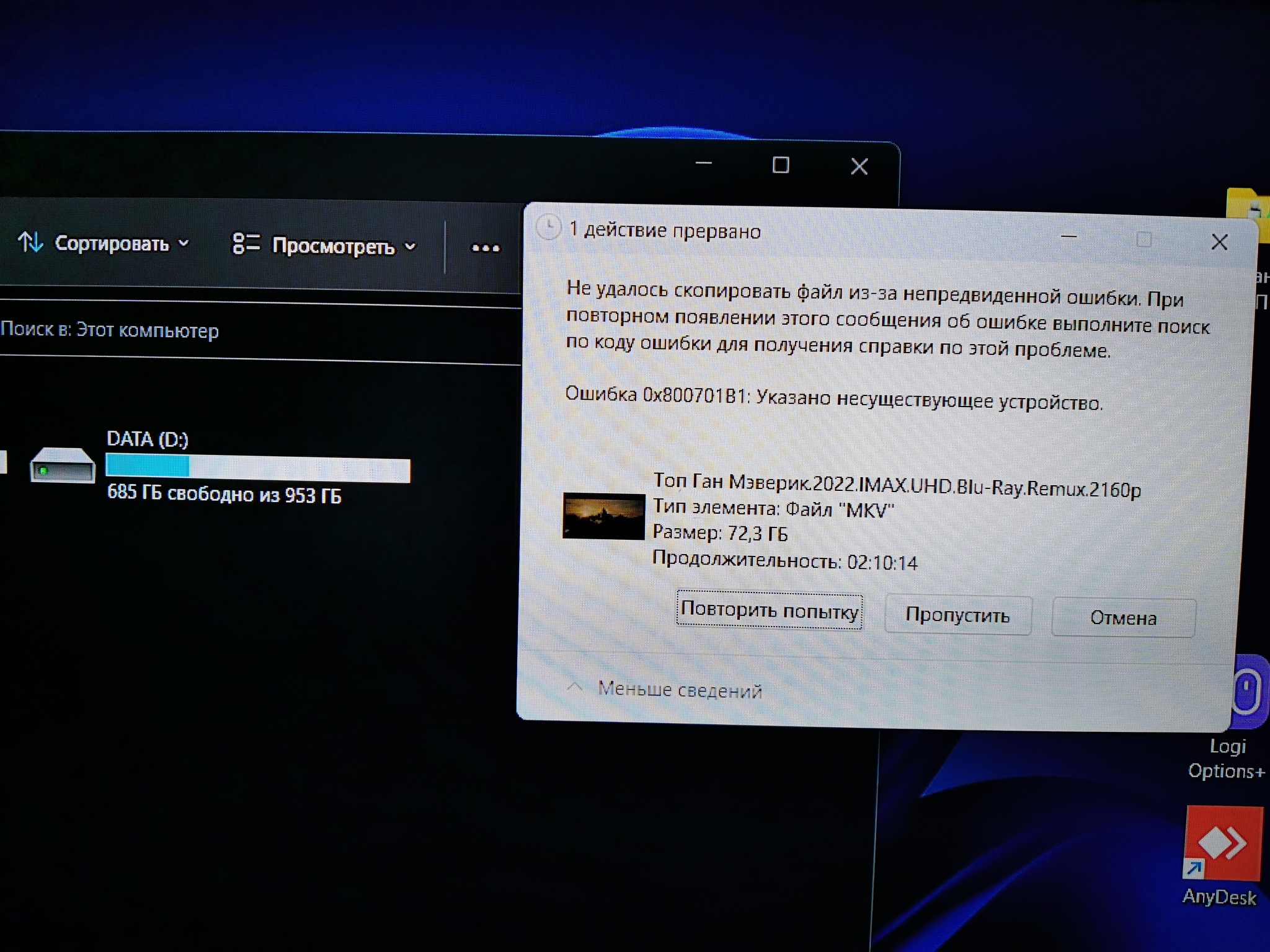1270x952 pixels.
Task: Open the Сортировать dropdown
Action: [x=112, y=244]
